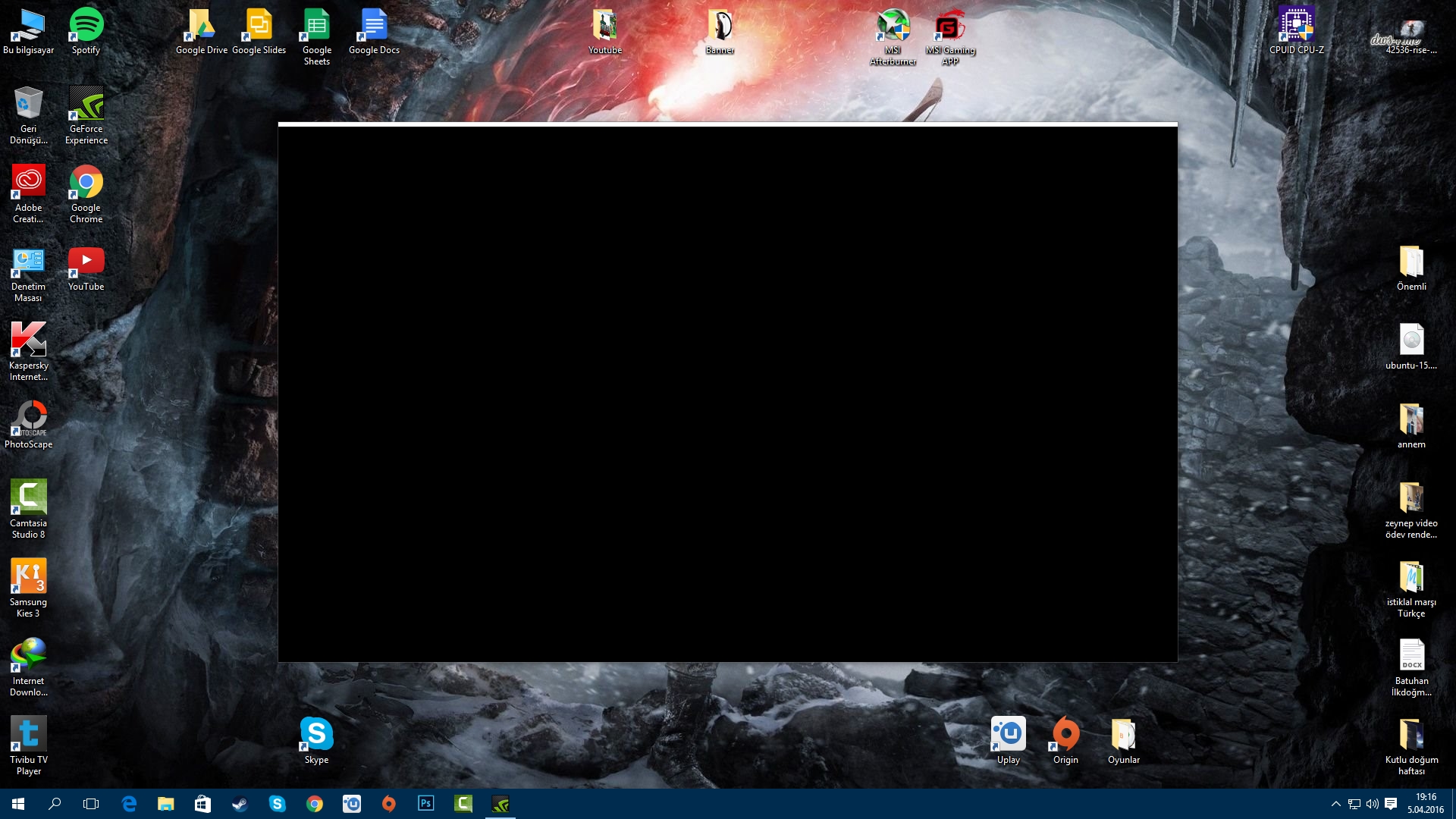Launch Skype from the desktop
Image resolution: width=1456 pixels, height=819 pixels.
pyautogui.click(x=317, y=741)
